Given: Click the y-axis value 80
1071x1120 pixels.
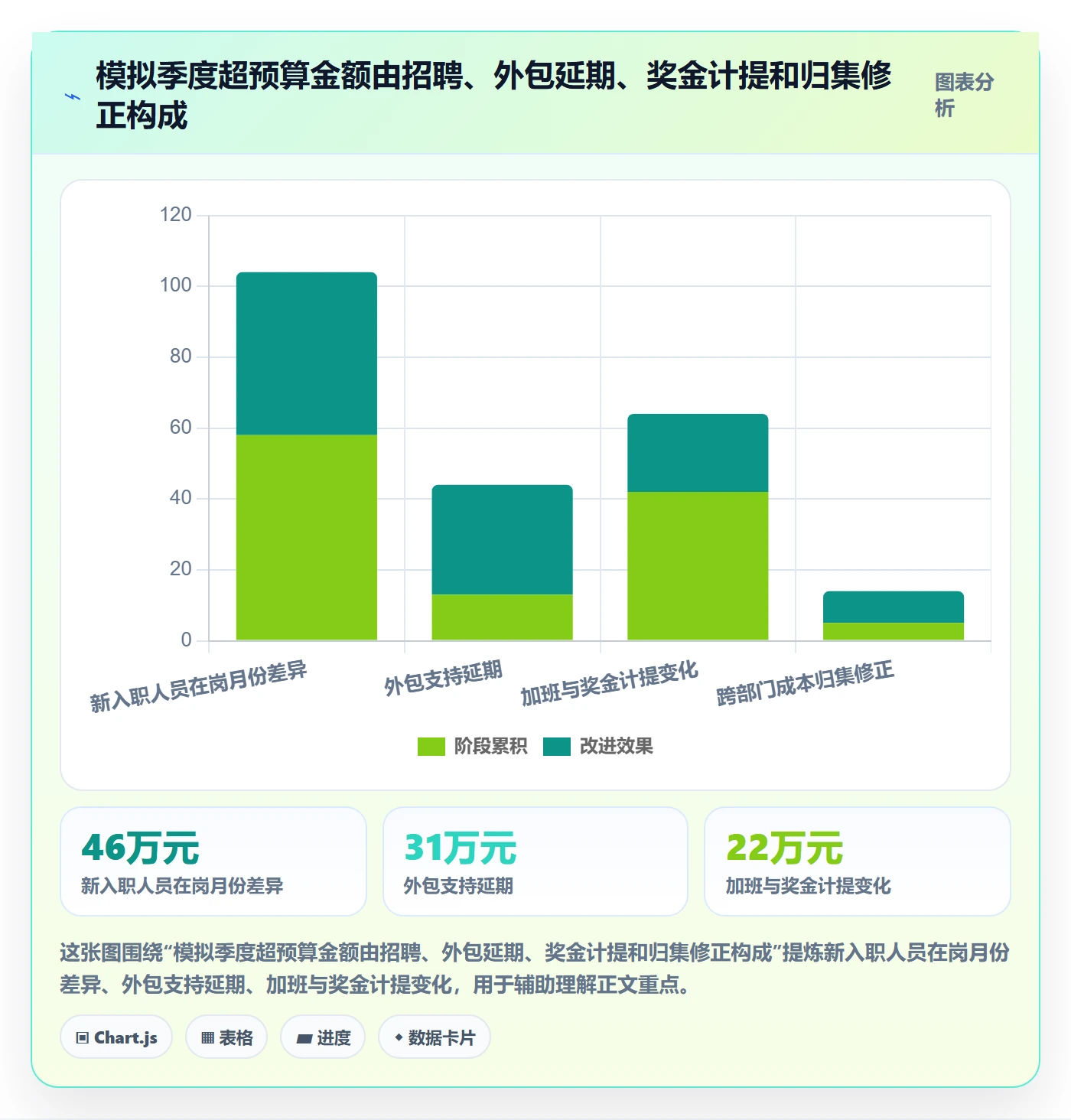Looking at the screenshot, I should tap(181, 357).
